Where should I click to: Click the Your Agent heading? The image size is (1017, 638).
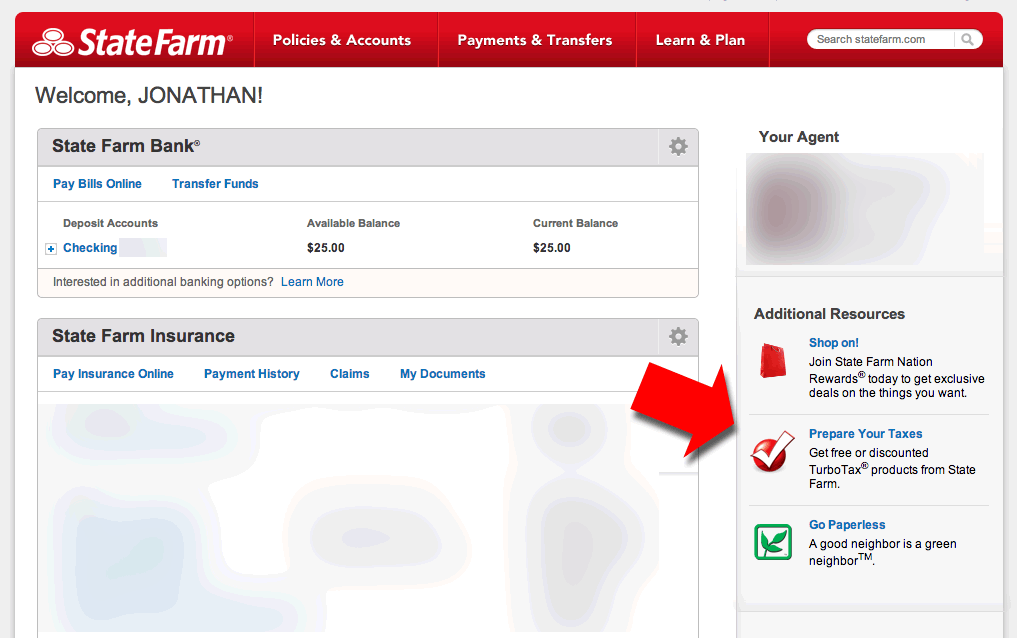pos(799,137)
